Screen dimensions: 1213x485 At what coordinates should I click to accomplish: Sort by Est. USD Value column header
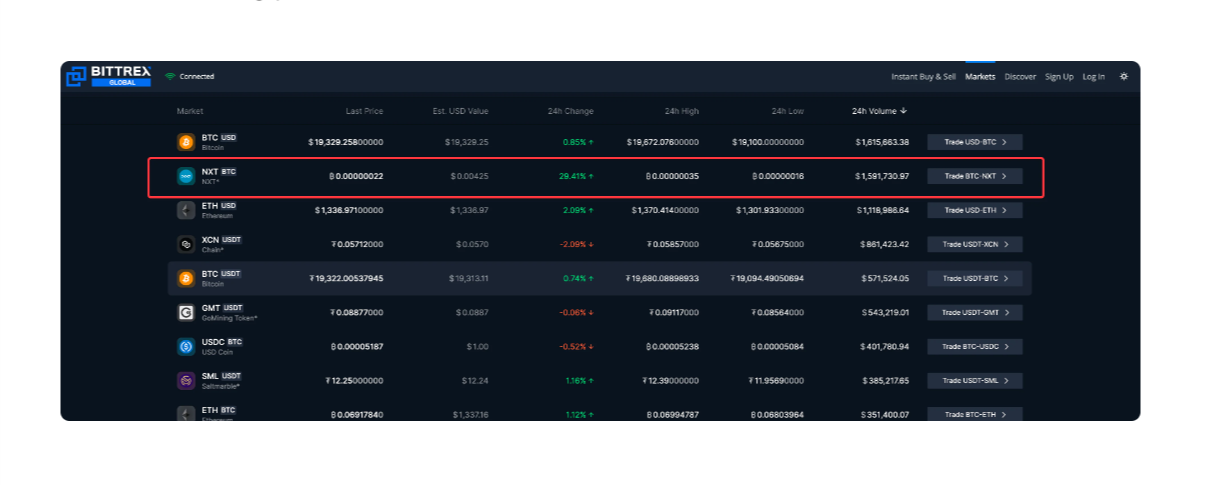(460, 111)
